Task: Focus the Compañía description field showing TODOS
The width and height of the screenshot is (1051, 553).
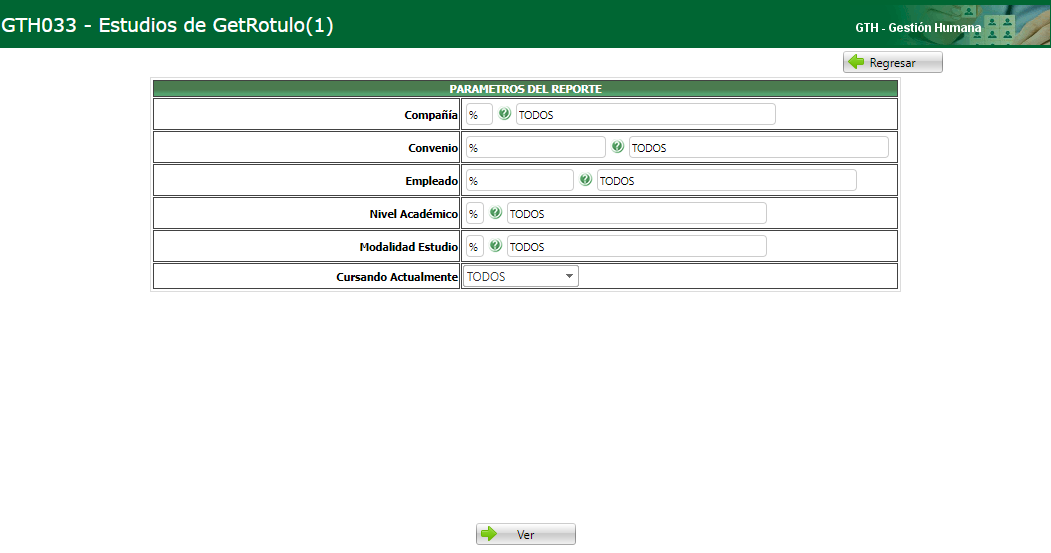Action: [x=645, y=115]
